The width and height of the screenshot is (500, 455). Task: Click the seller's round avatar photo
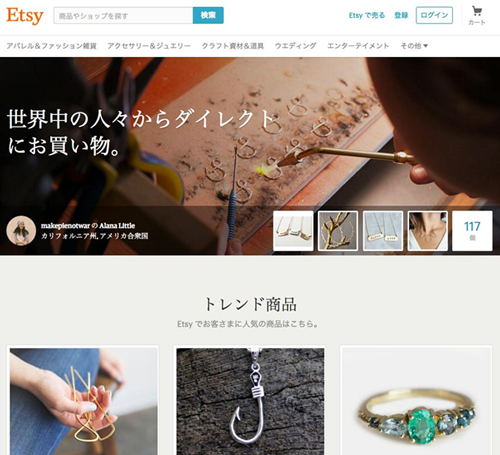(21, 231)
